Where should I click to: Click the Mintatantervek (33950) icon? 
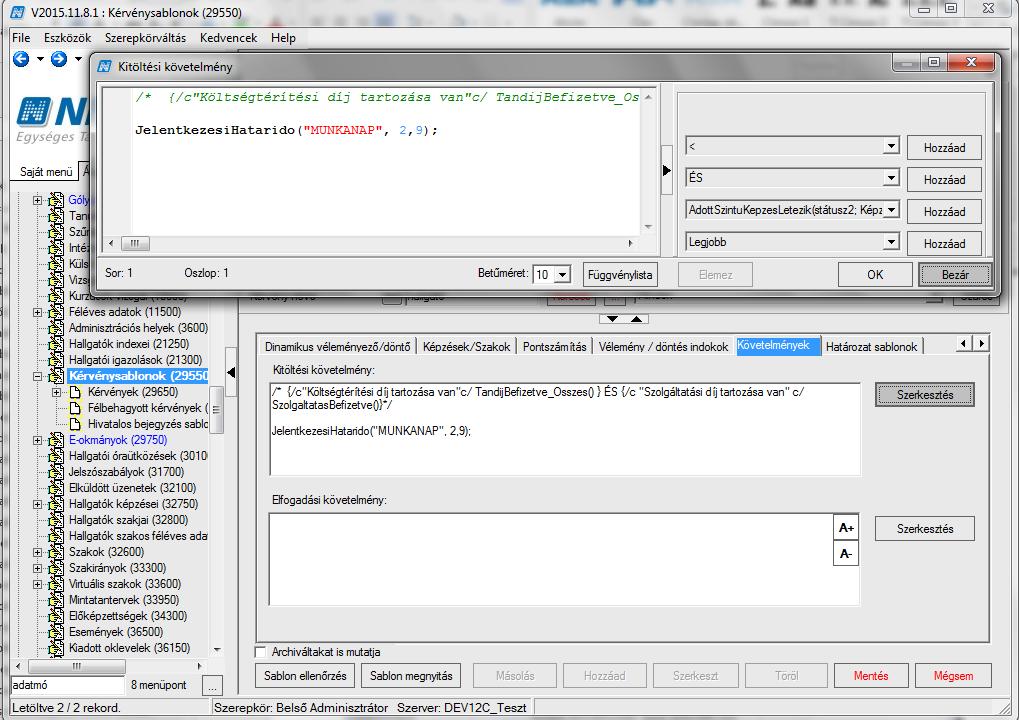click(57, 600)
